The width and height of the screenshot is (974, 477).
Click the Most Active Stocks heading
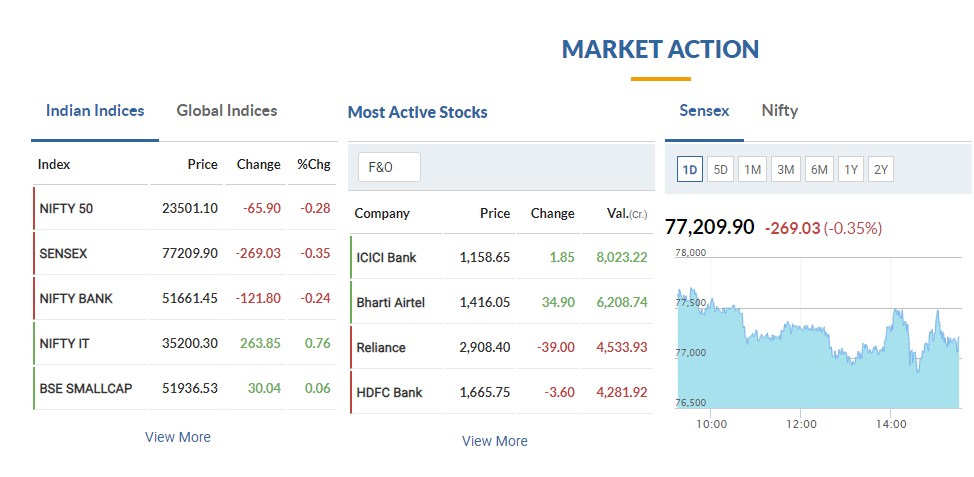tap(417, 112)
